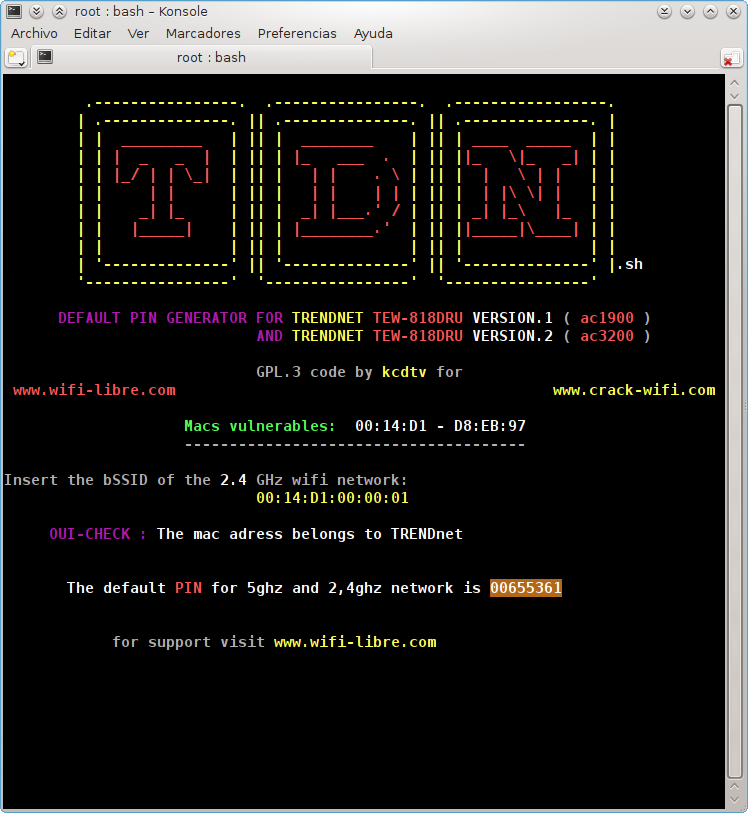Click the red 'PIN' word

click(188, 588)
